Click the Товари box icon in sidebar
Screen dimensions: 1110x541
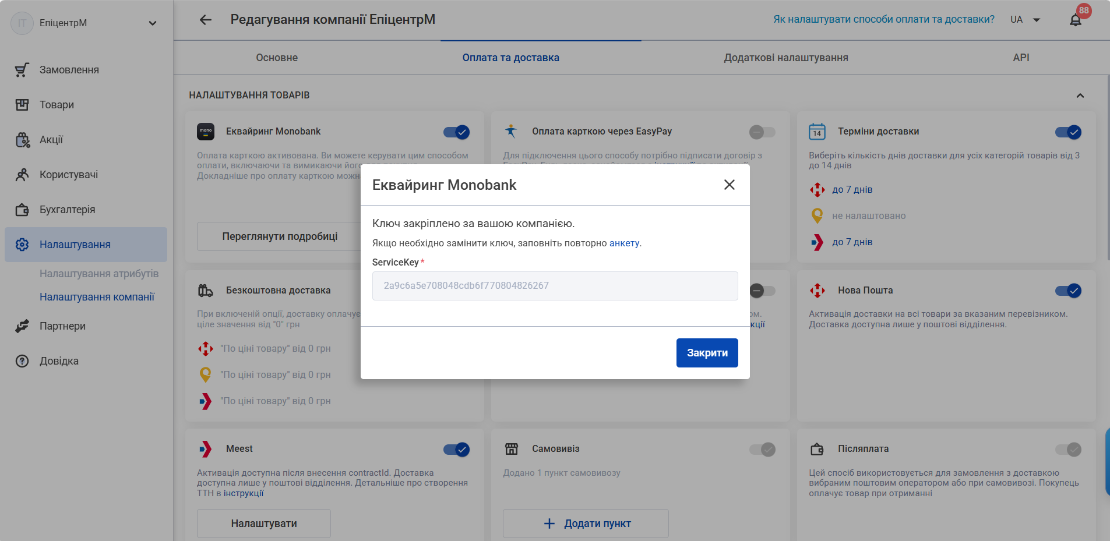tap(22, 105)
